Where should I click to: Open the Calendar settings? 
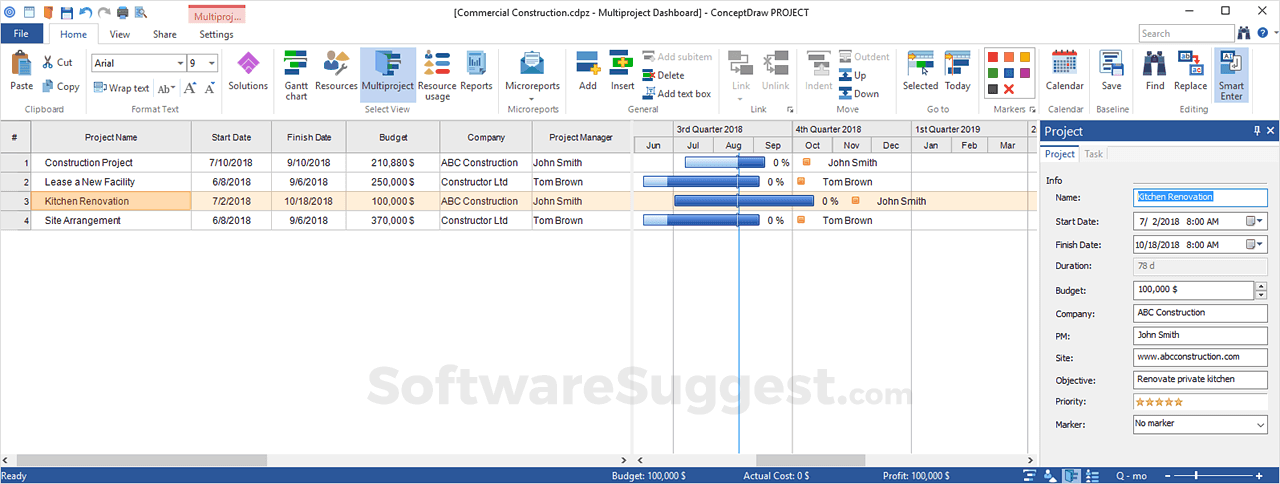pyautogui.click(x=1065, y=71)
